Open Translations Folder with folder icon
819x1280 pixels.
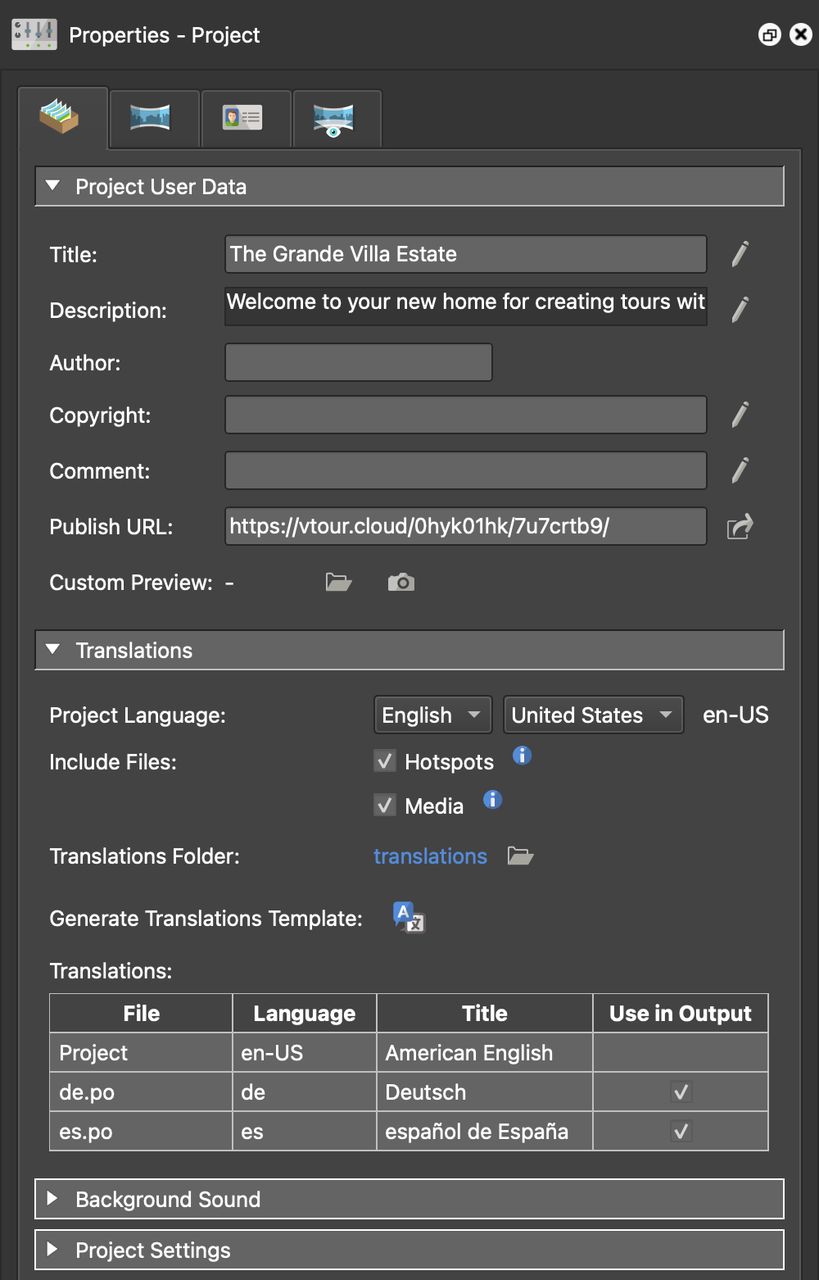click(520, 856)
